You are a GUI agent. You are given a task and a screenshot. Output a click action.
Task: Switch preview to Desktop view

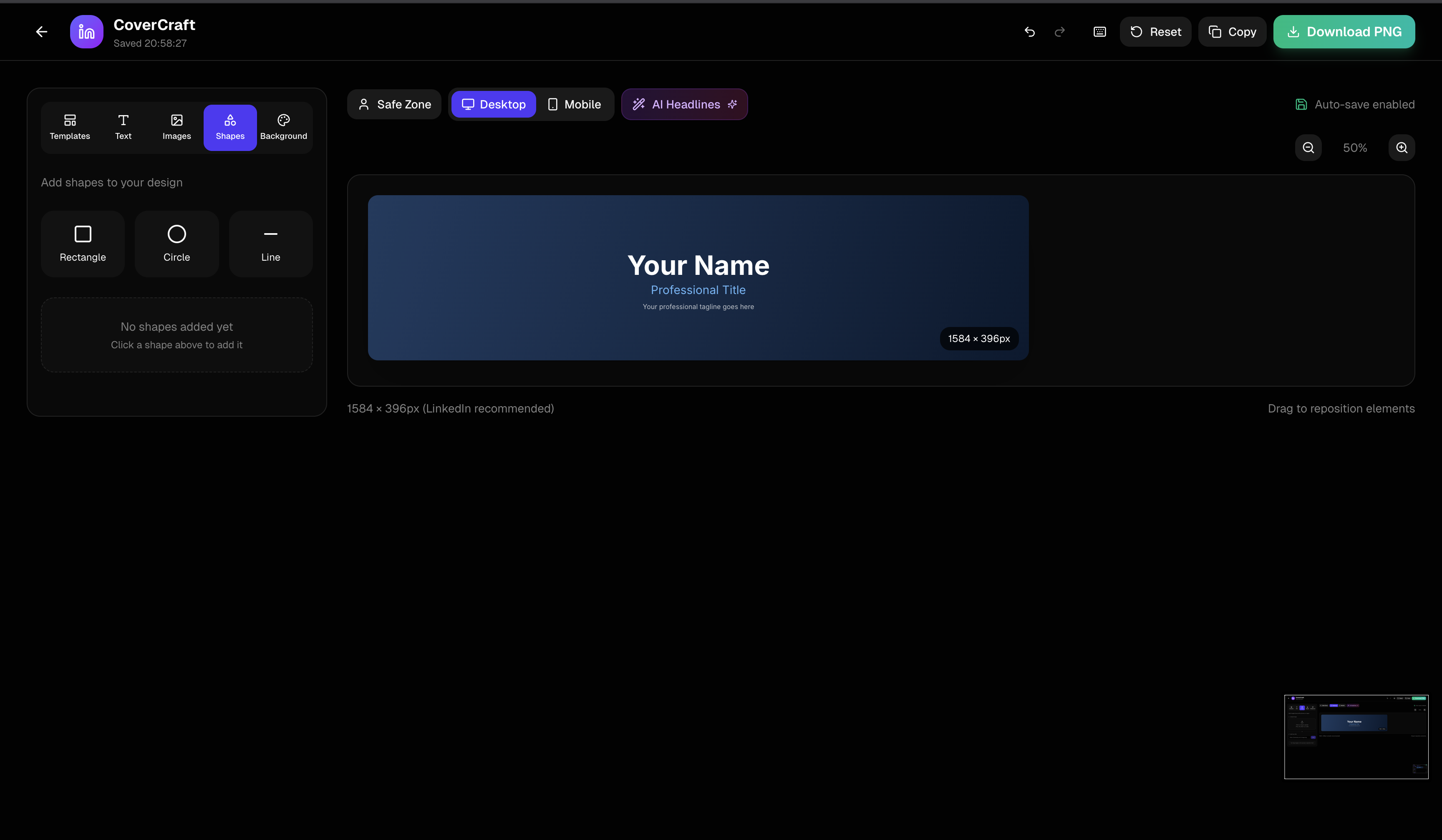pos(493,105)
